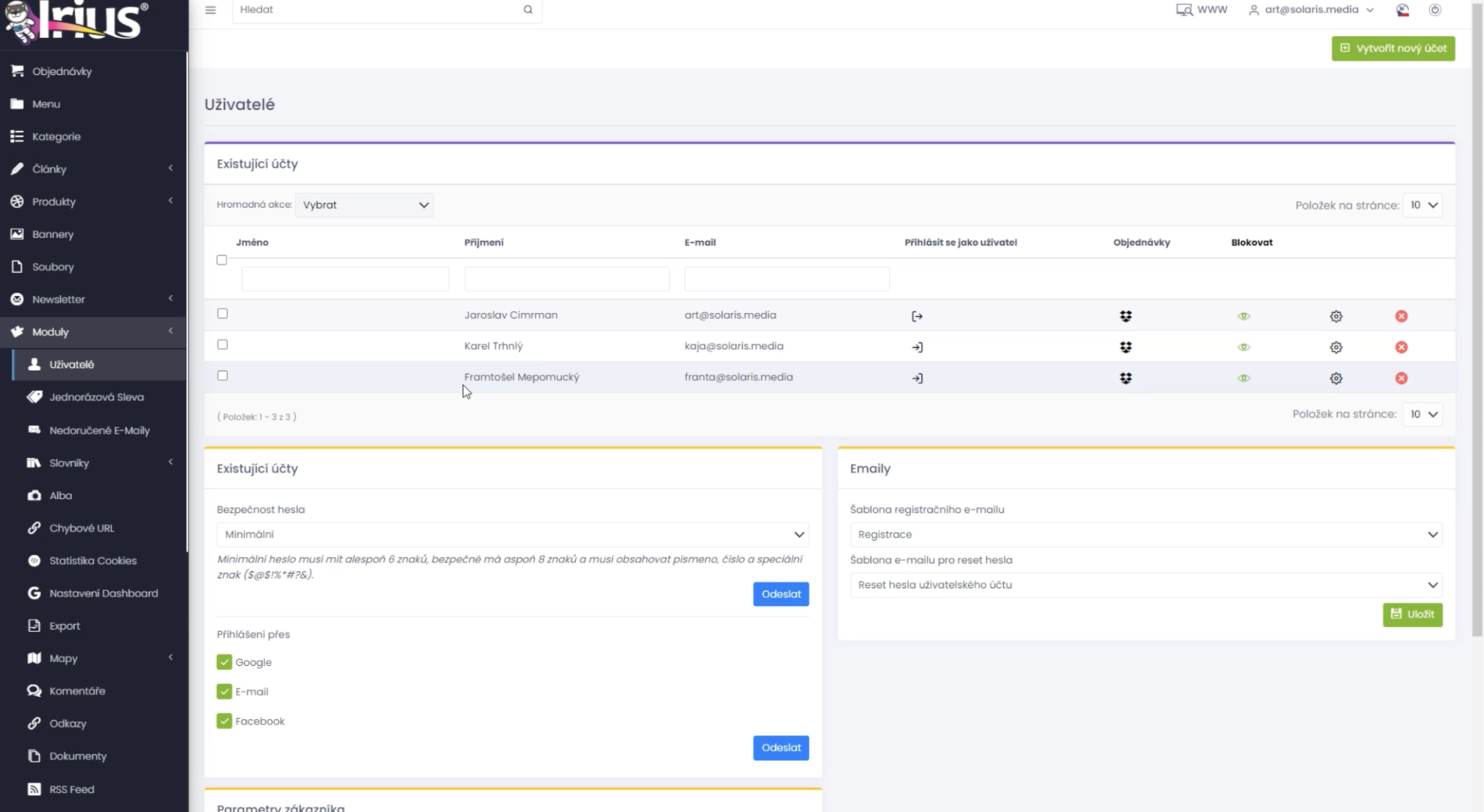Click the power icon in top bar
This screenshot has width=1484, height=812.
[x=1435, y=10]
